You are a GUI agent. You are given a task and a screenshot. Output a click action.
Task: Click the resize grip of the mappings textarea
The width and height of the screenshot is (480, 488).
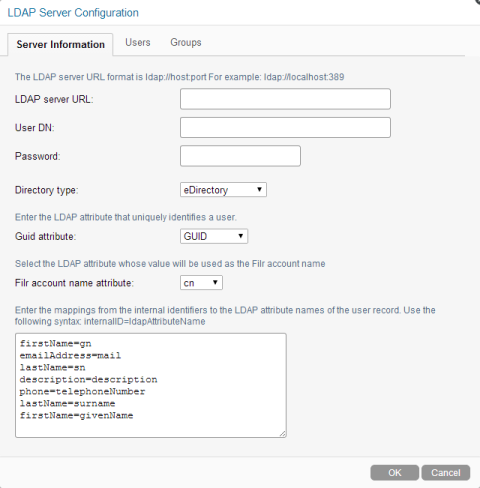(x=282, y=433)
